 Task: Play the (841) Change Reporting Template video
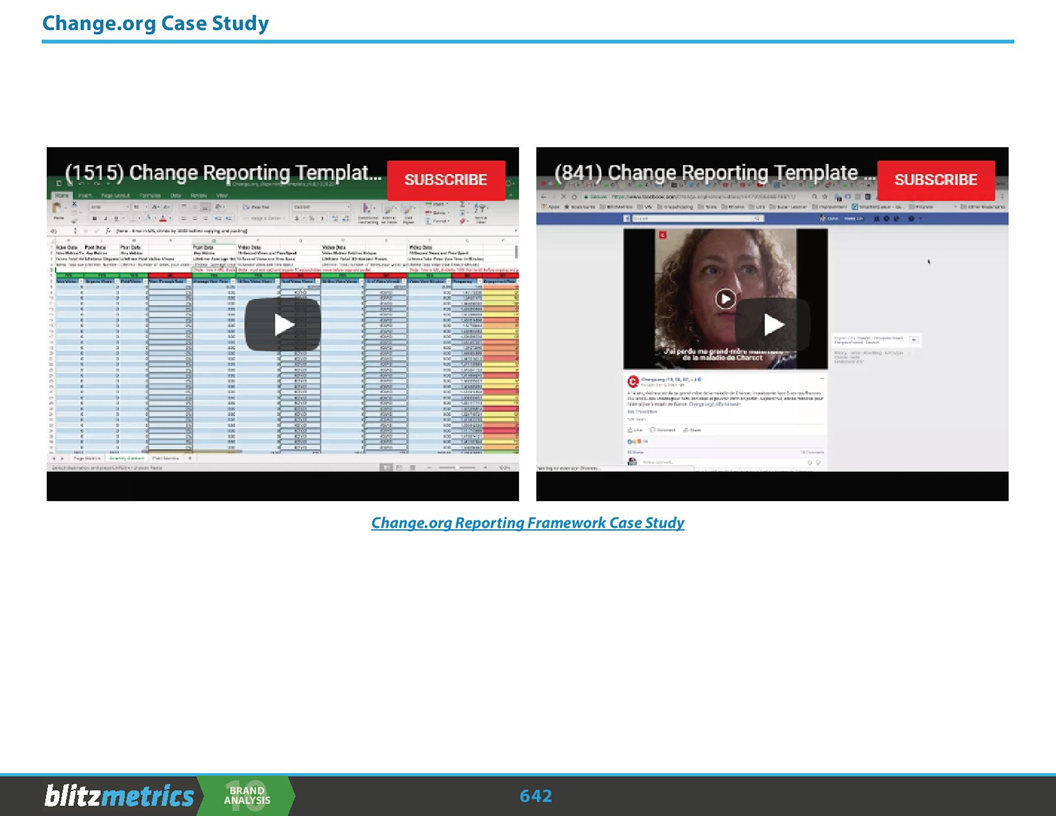coord(772,325)
